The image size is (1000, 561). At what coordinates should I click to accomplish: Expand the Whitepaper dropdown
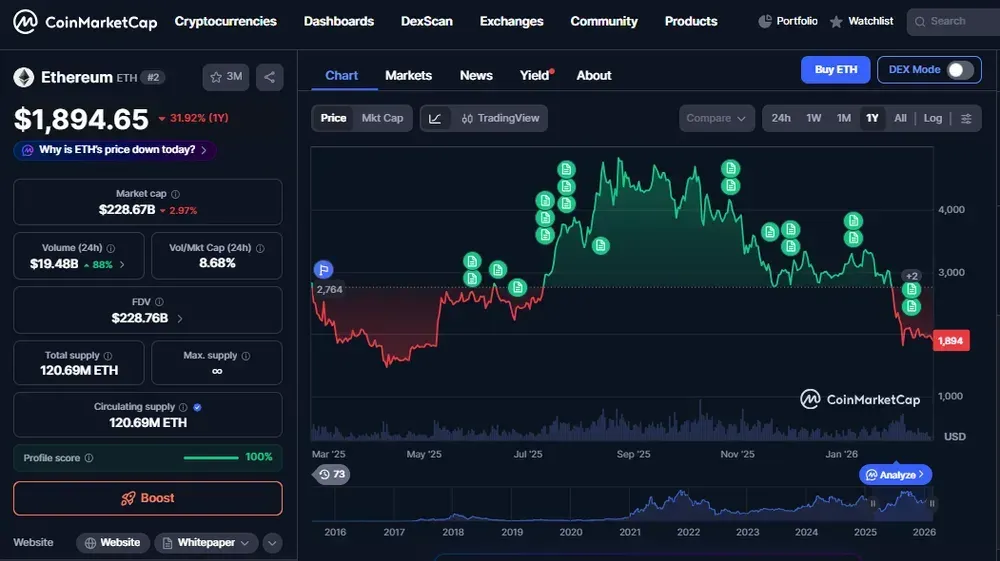coord(206,543)
